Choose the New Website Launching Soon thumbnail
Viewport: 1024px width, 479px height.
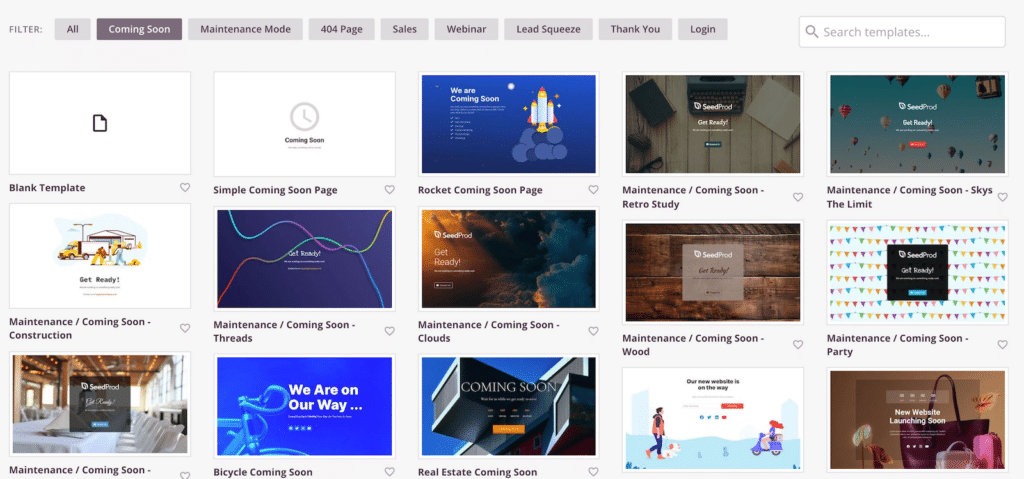click(918, 420)
